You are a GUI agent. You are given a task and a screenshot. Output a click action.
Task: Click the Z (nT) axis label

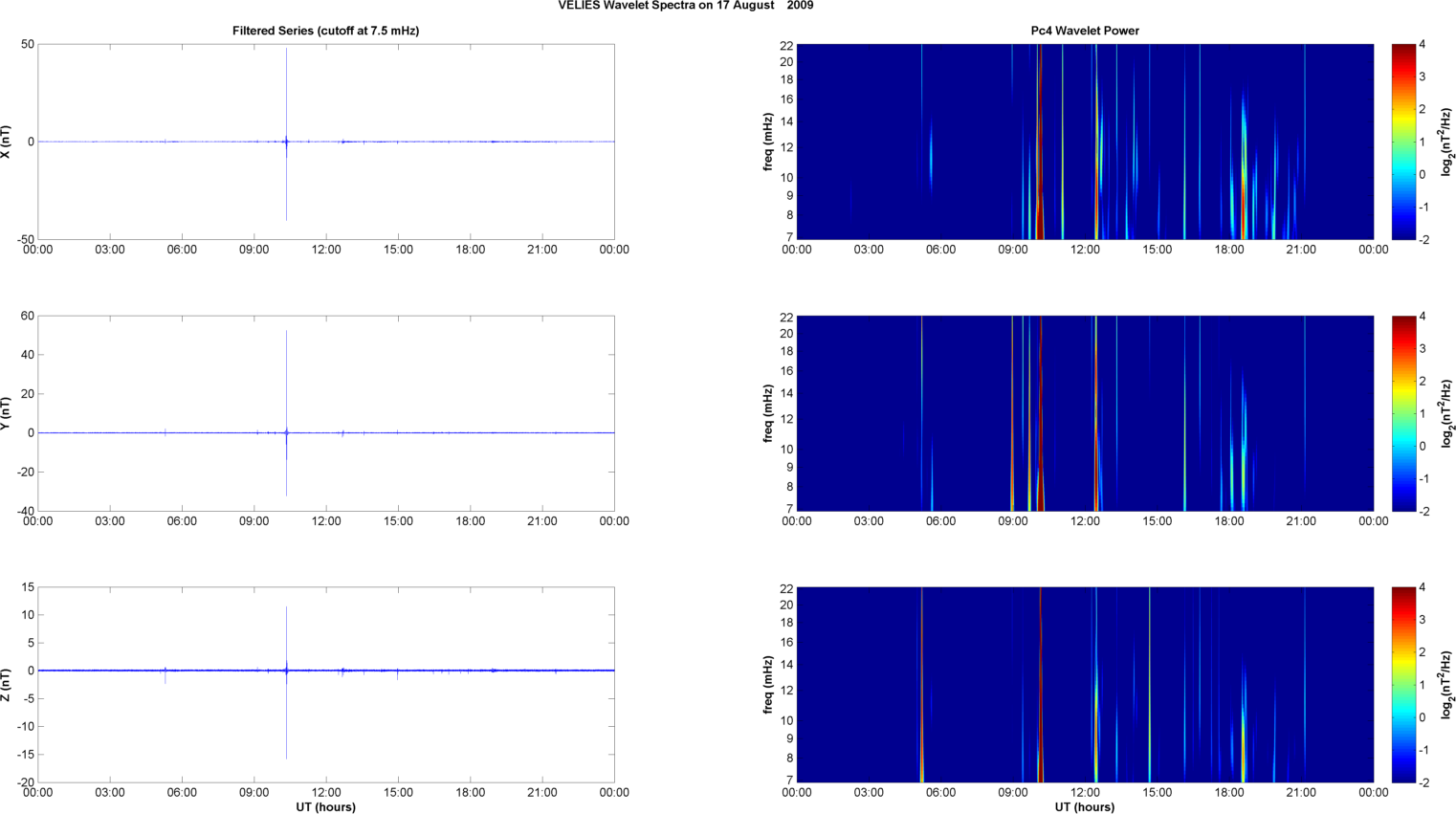(x=6, y=685)
